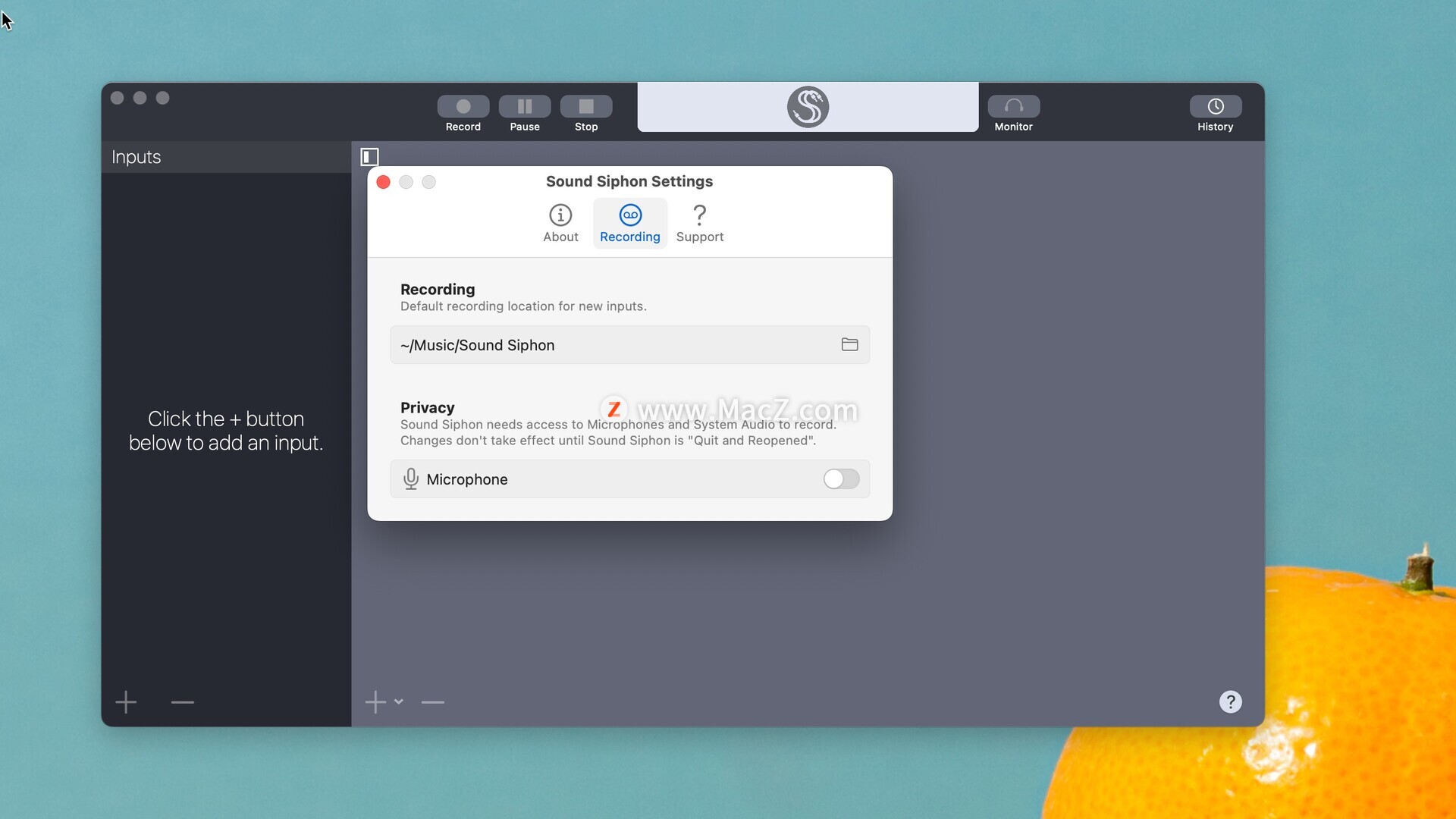Expand the add-source chevron menu

point(398,702)
